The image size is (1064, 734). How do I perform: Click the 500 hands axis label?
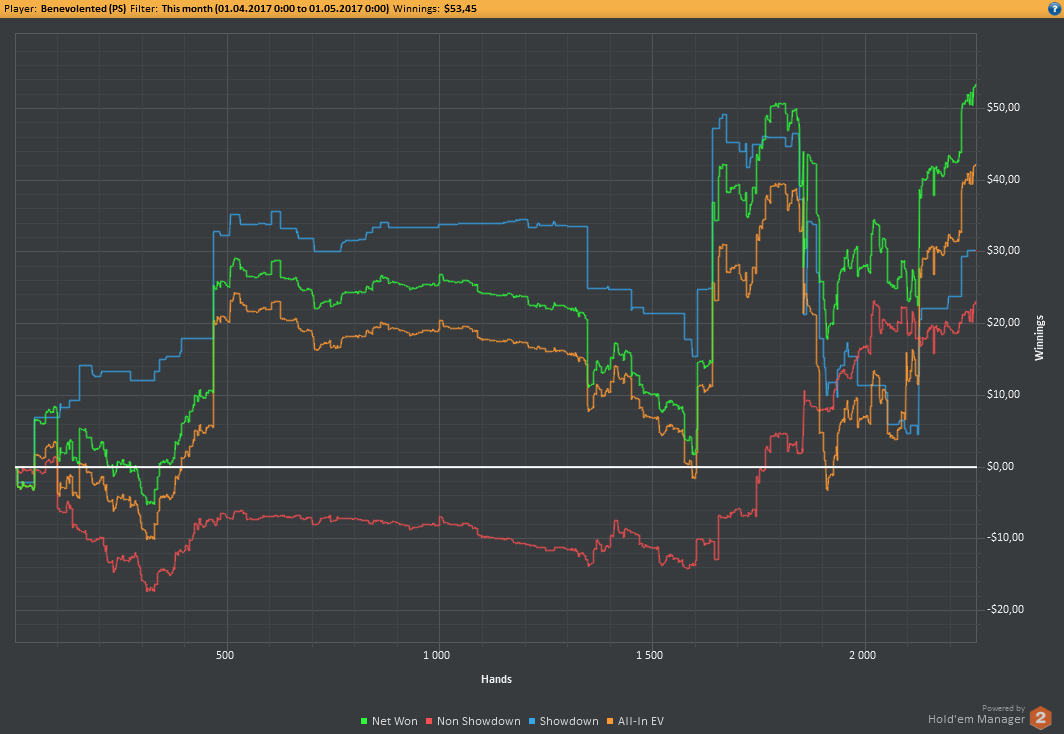(x=225, y=655)
